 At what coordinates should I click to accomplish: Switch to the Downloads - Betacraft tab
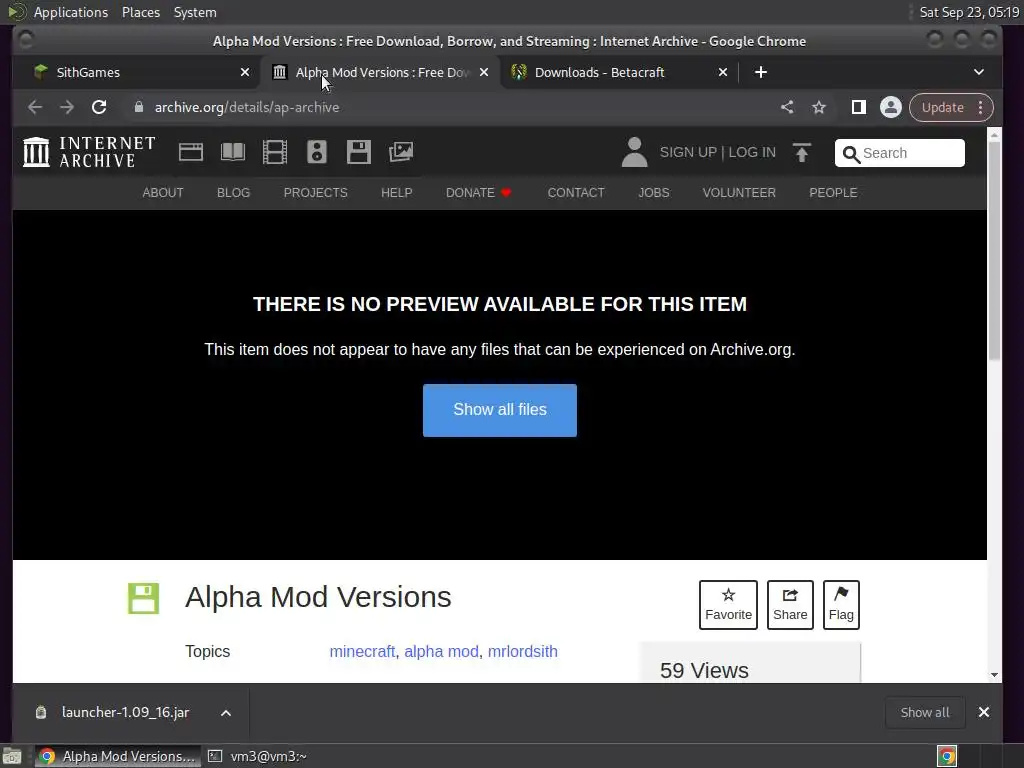point(618,72)
